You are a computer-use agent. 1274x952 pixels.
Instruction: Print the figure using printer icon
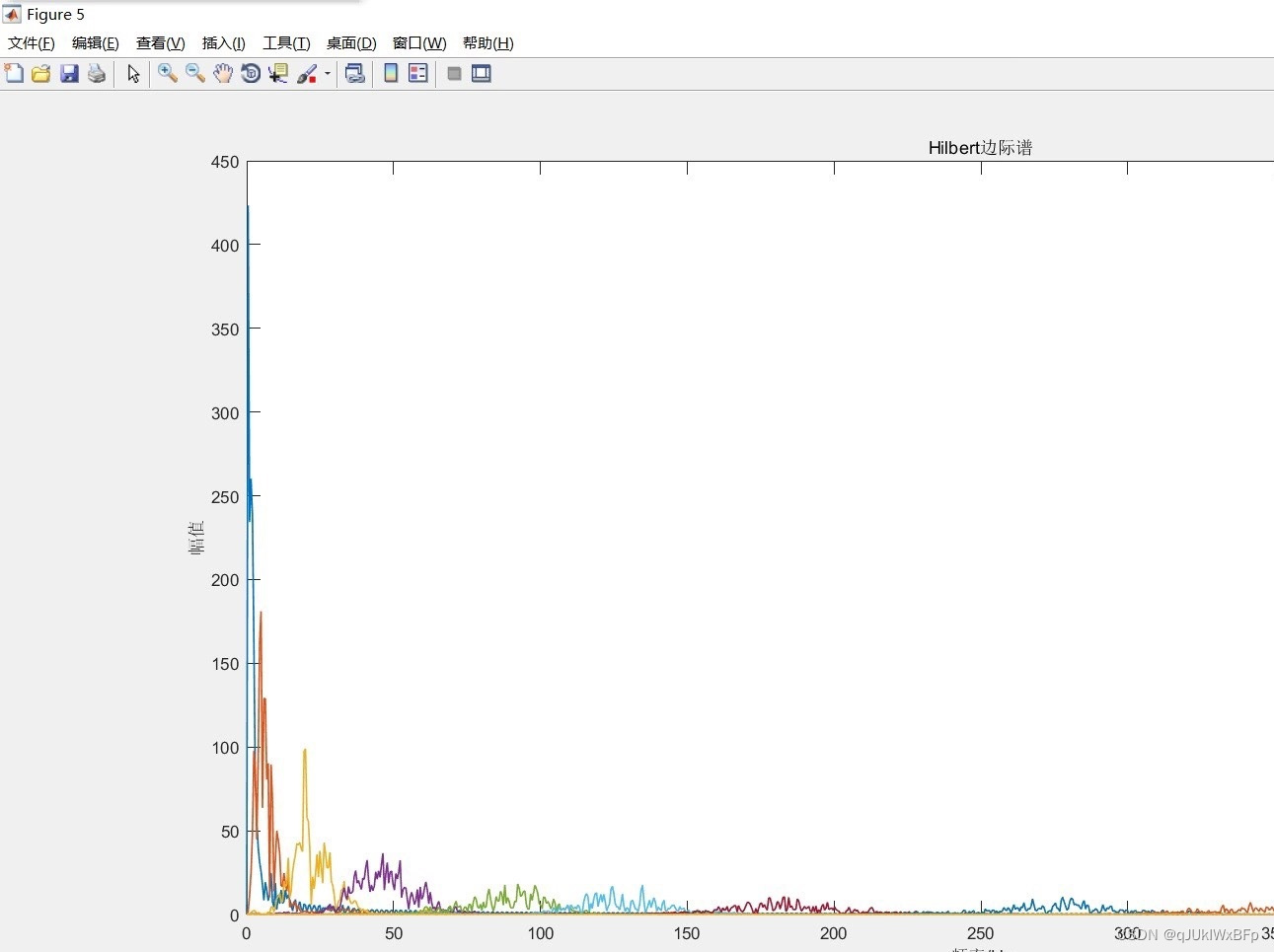97,73
